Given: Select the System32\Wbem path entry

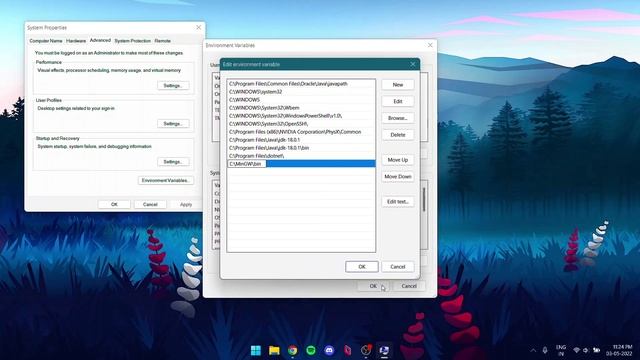Looking at the screenshot, I should coord(301,108).
